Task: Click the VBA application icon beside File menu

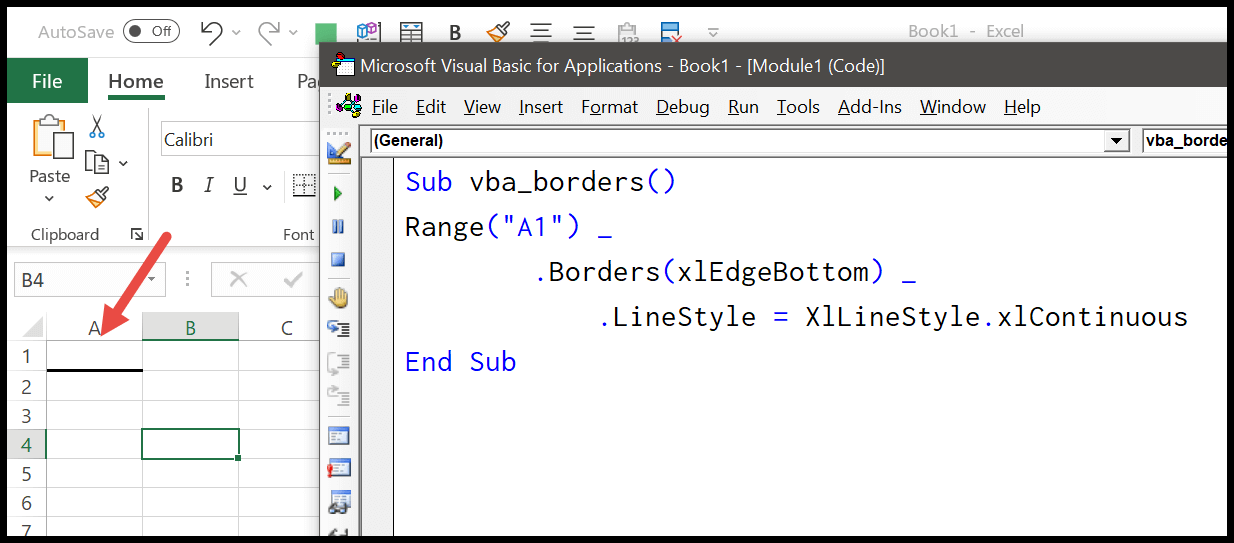Action: 348,106
